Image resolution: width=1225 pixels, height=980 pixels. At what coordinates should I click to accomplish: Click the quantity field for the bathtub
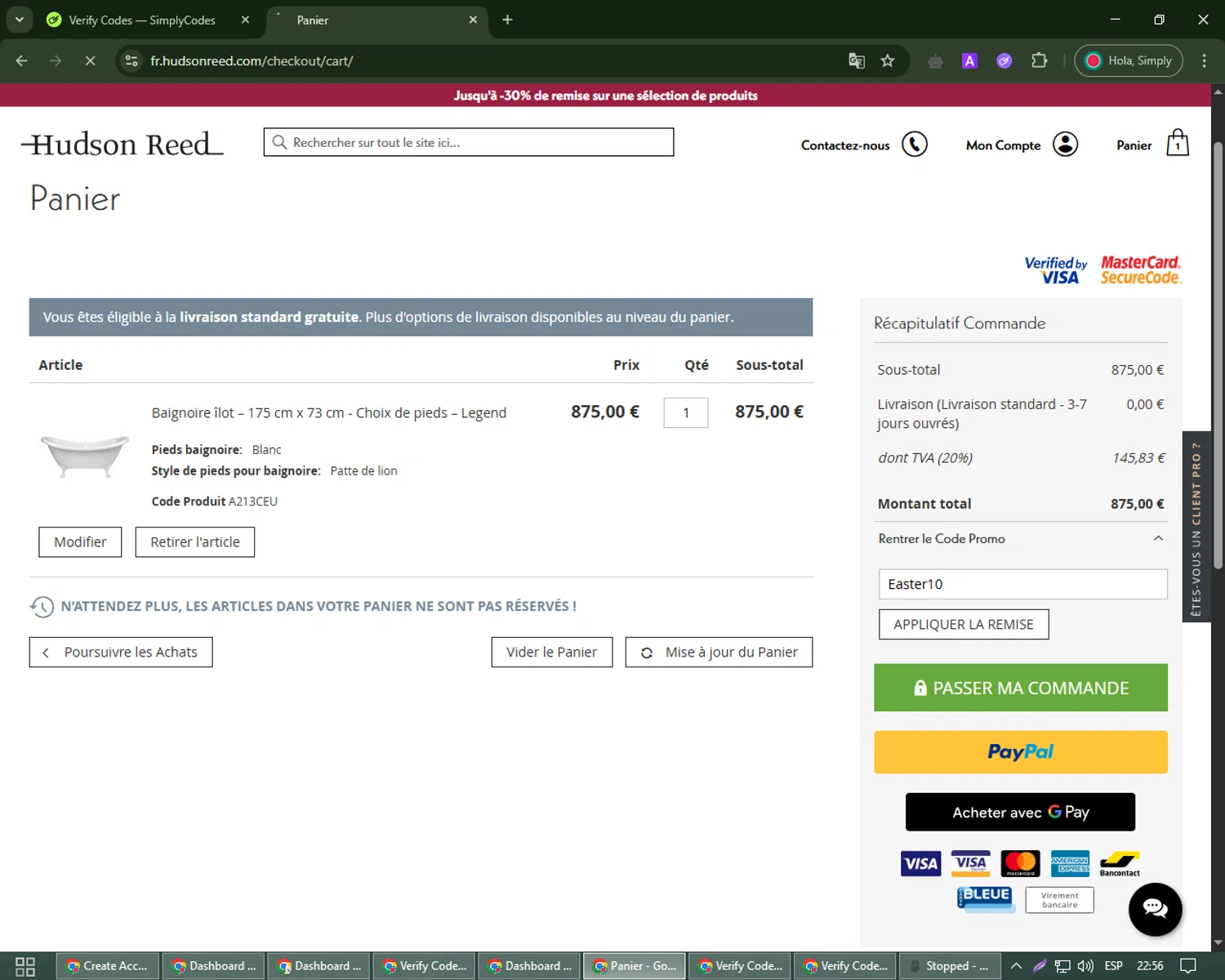point(686,413)
